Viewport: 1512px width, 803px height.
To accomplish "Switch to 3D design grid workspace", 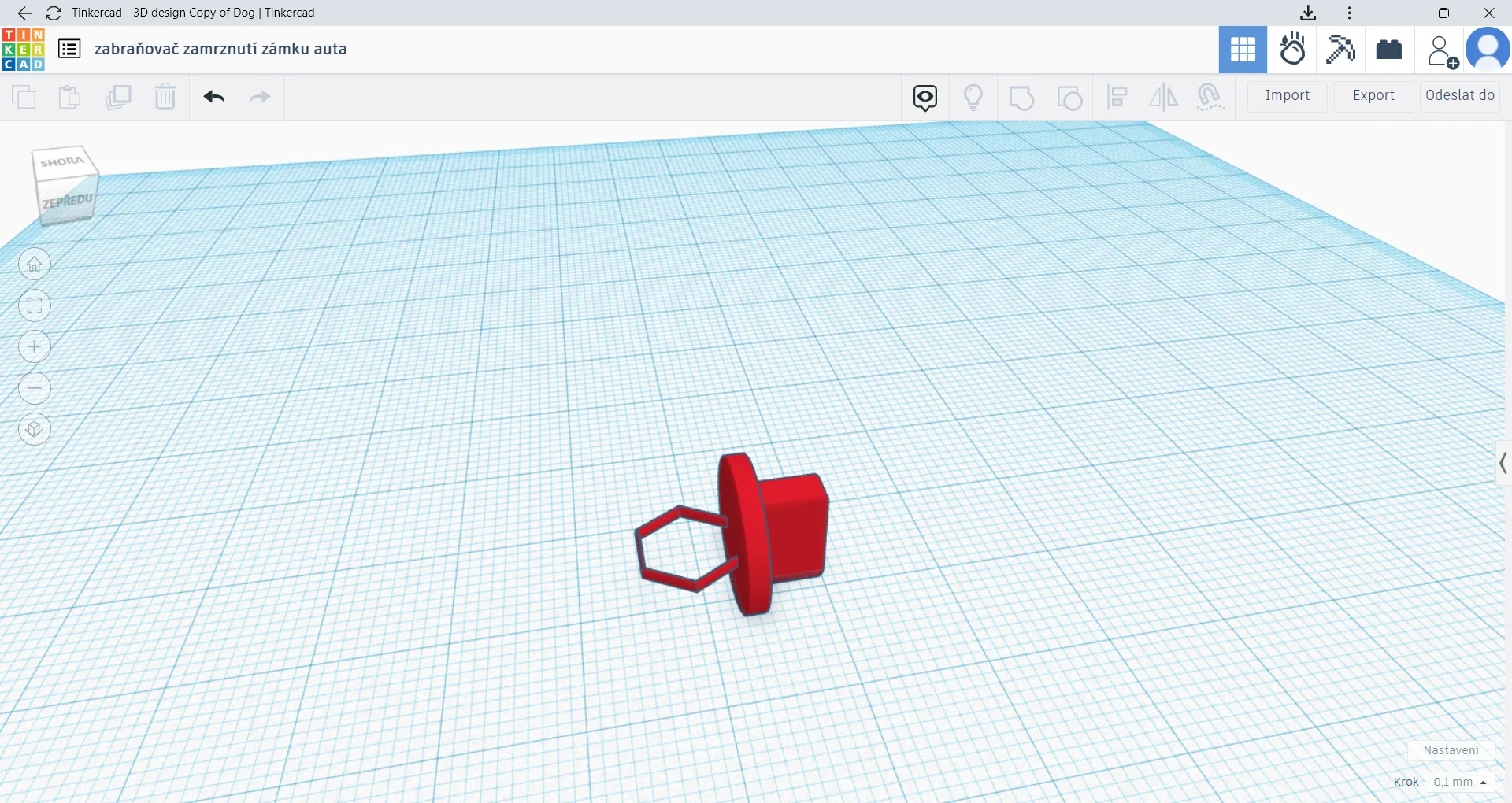I will tap(1243, 50).
